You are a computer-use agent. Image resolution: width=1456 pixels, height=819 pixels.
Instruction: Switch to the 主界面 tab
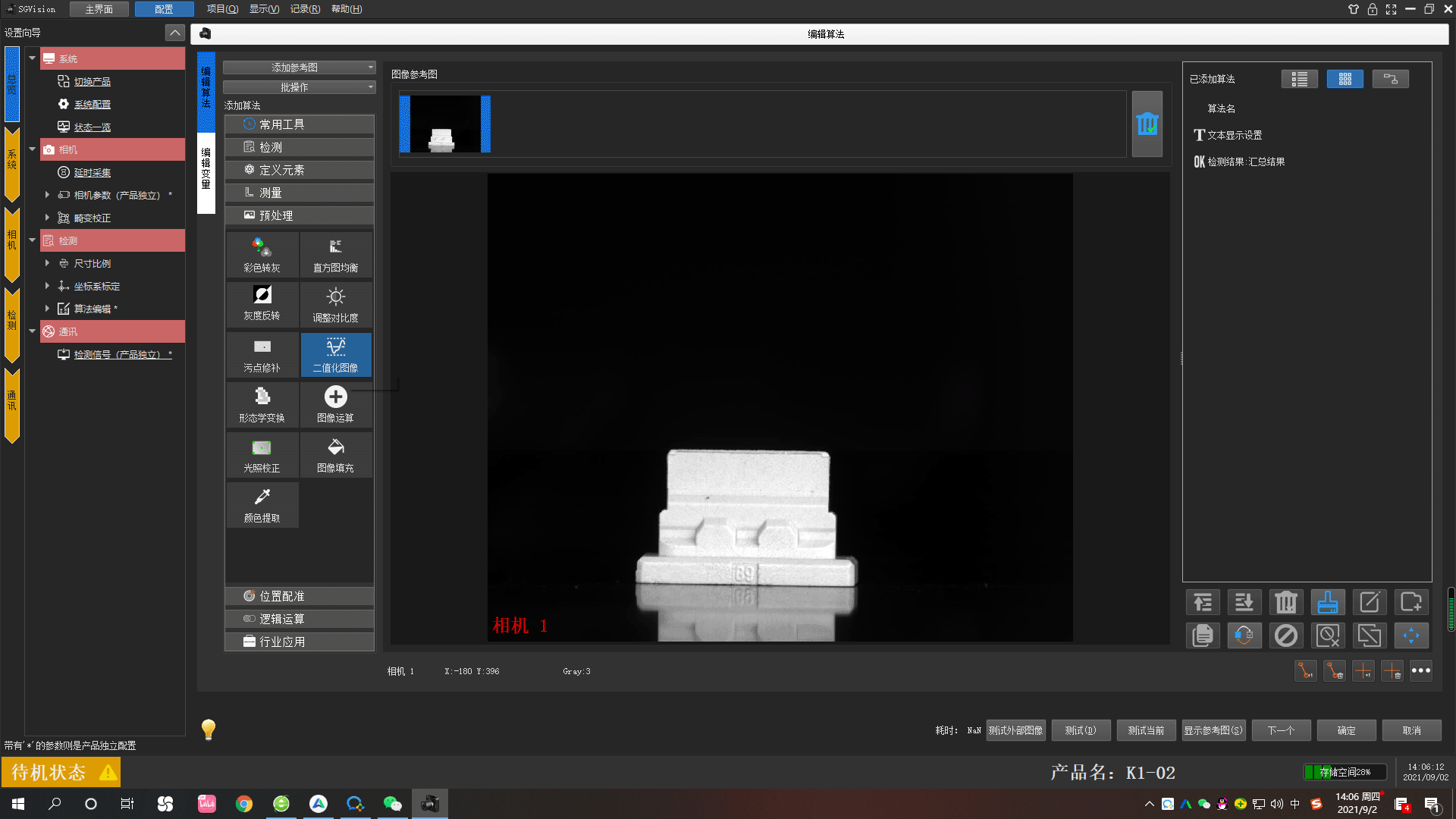[x=99, y=9]
